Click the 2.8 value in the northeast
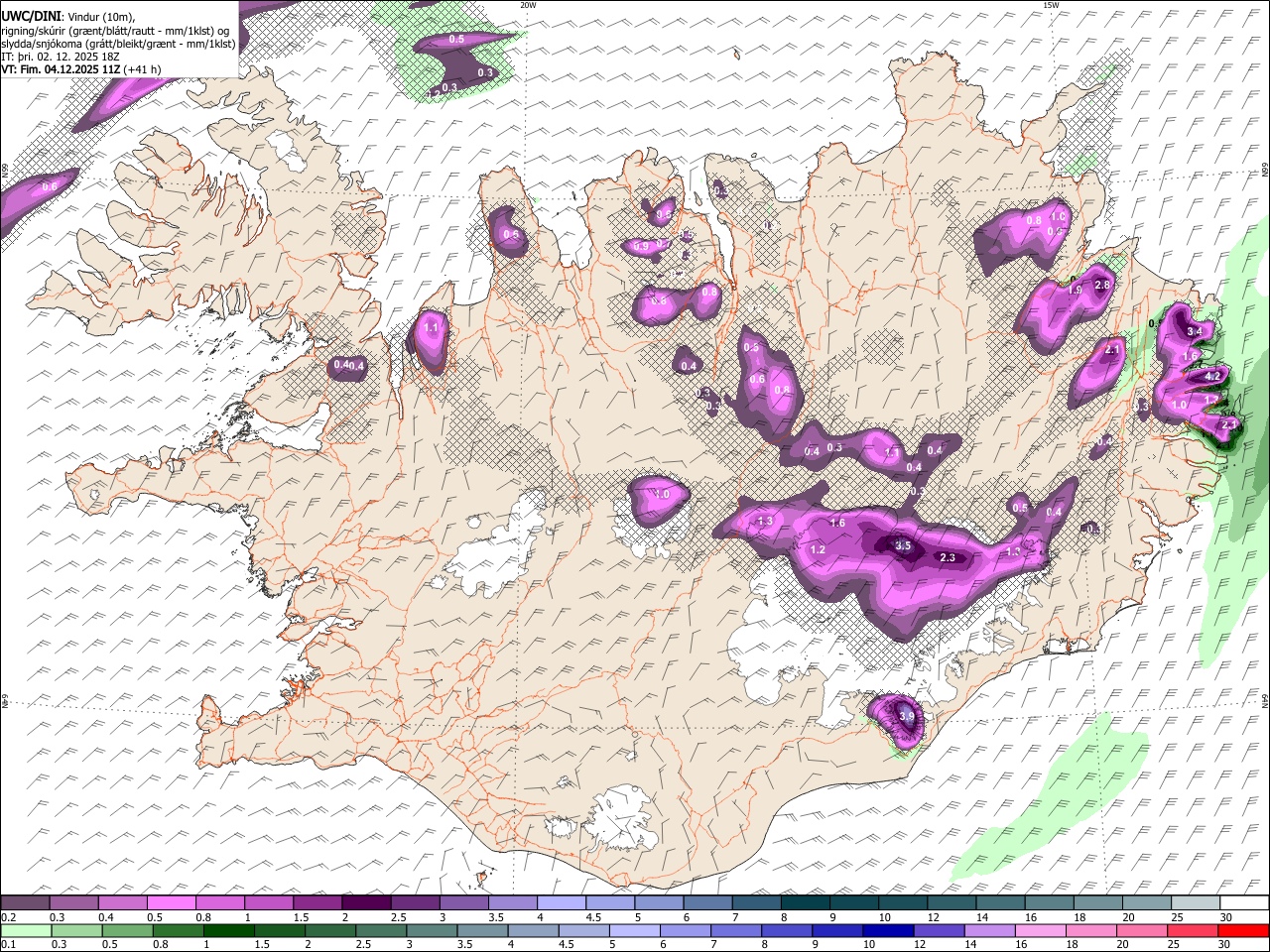 (1101, 285)
